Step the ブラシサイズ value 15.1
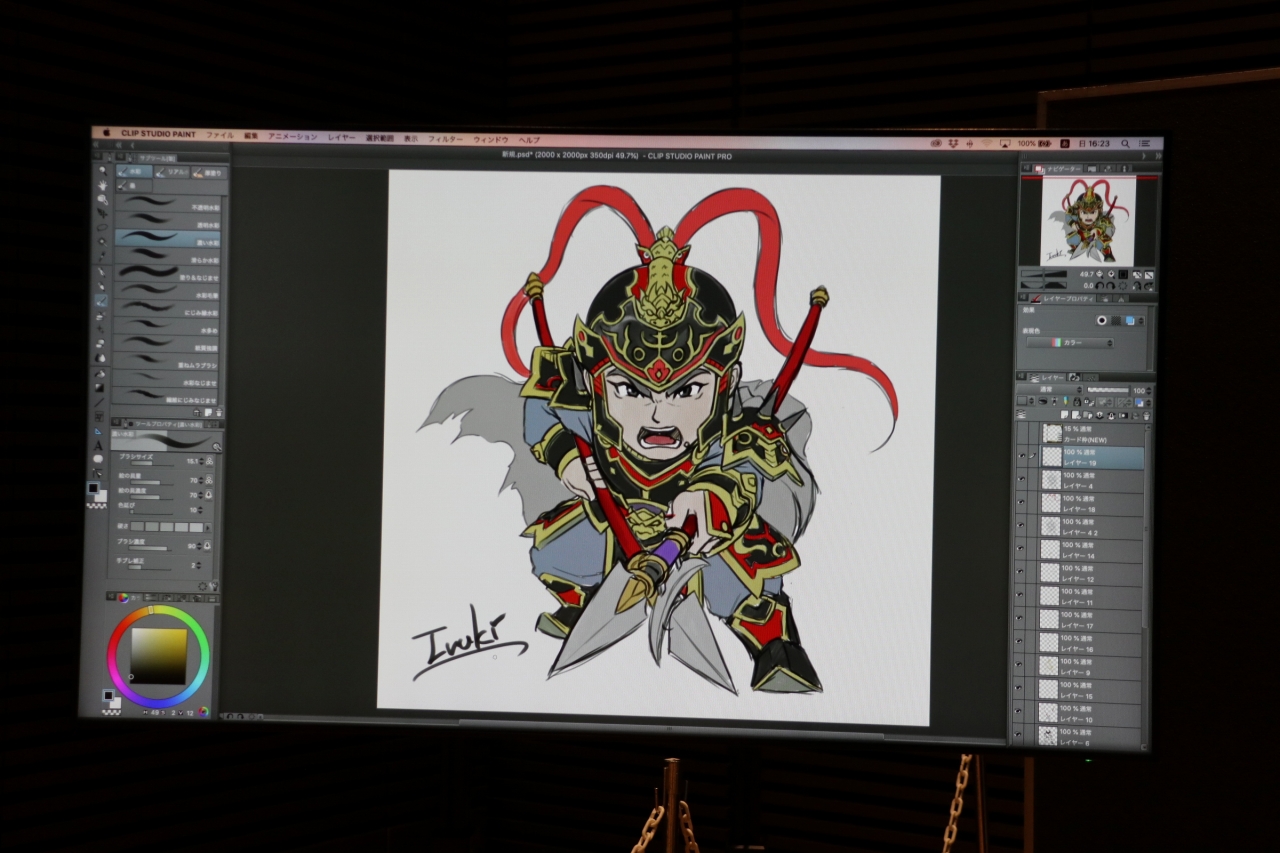1280x853 pixels. [203, 462]
